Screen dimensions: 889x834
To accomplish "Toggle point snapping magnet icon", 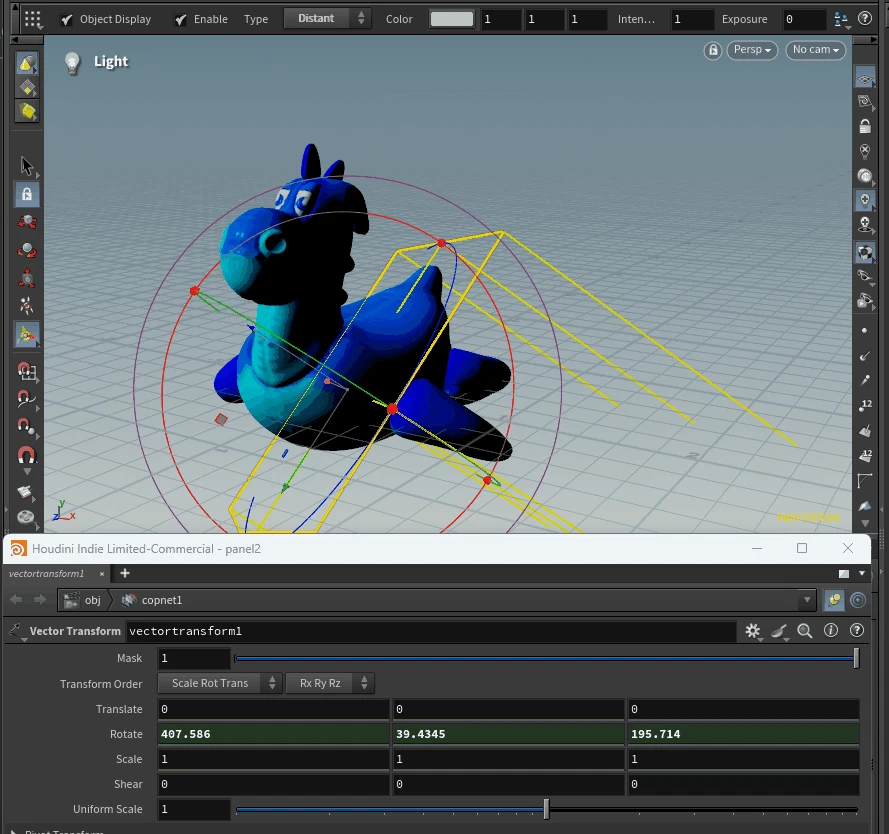I will [x=27, y=426].
